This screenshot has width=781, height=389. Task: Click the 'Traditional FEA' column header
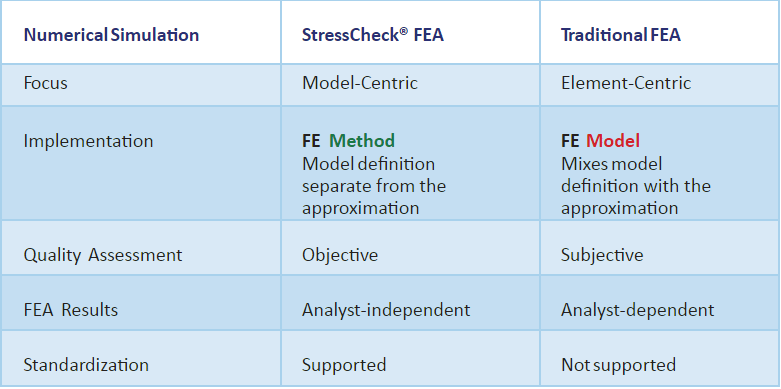pyautogui.click(x=621, y=35)
